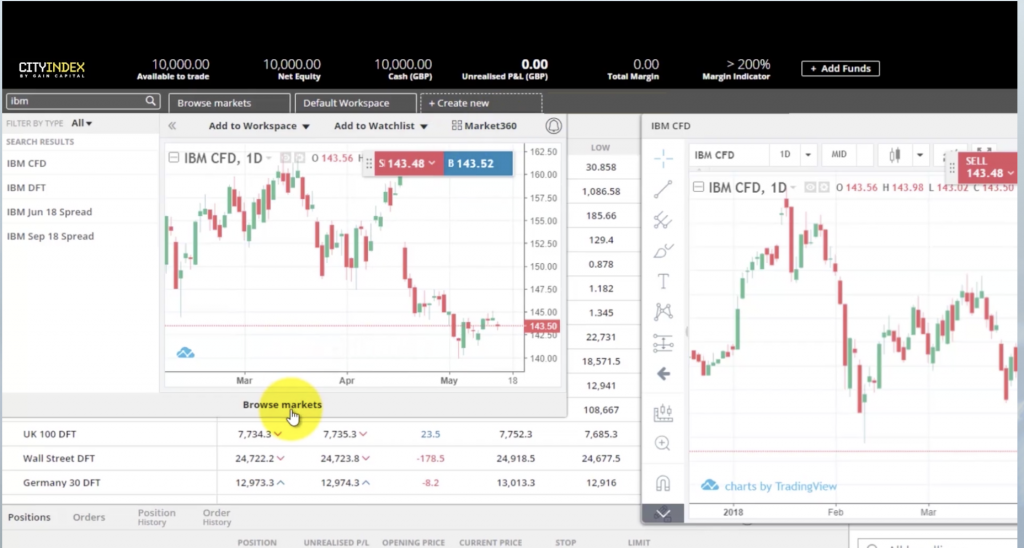The image size is (1024, 548).
Task: Click the 143.50 price label on preview chart axis
Action: click(x=543, y=326)
